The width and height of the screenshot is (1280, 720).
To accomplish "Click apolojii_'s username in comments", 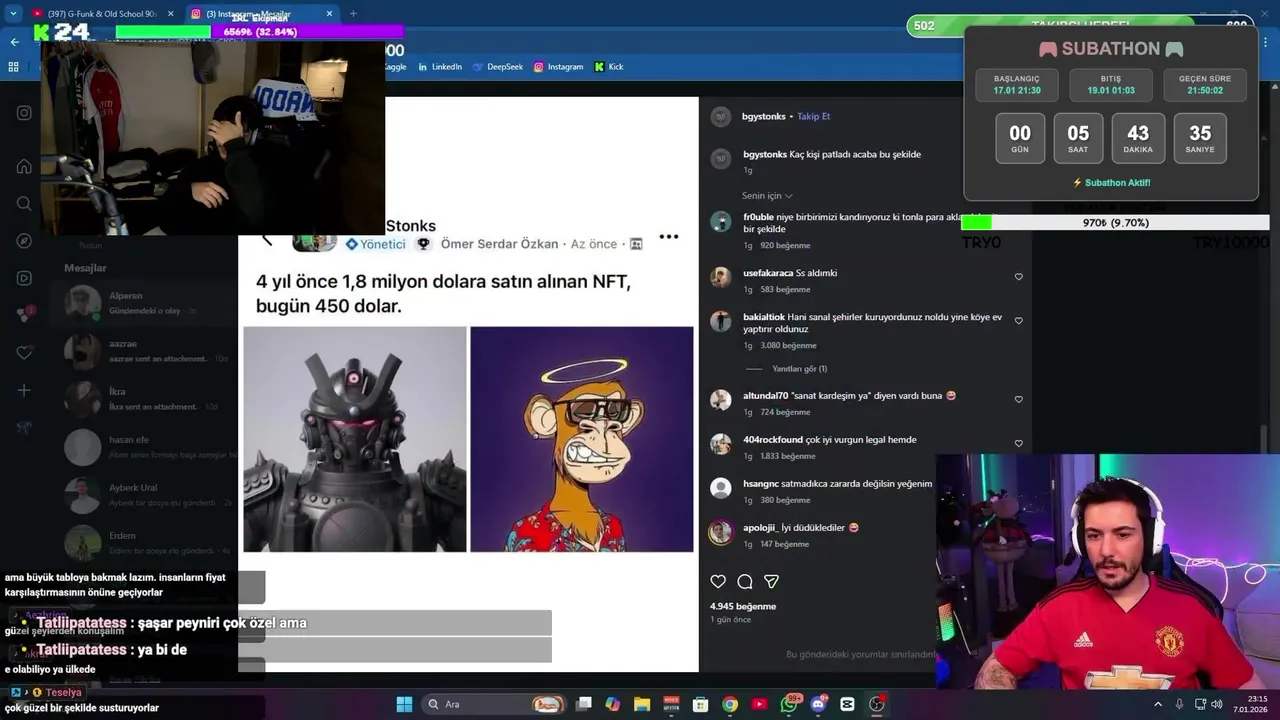I will [760, 527].
